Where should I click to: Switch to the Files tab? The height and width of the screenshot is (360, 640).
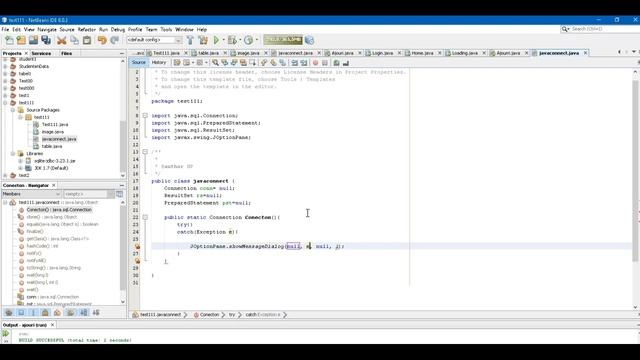point(67,53)
